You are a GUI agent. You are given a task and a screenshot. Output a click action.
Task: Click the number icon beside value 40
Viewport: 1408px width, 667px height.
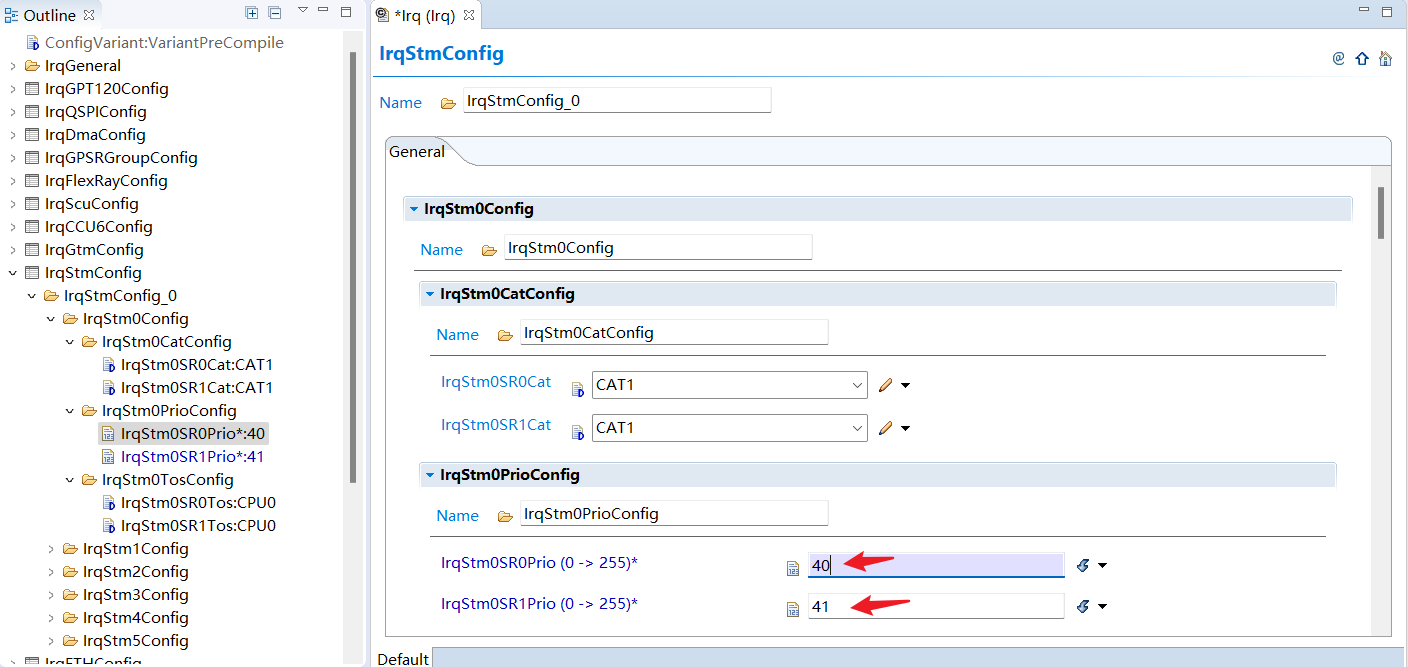point(793,569)
